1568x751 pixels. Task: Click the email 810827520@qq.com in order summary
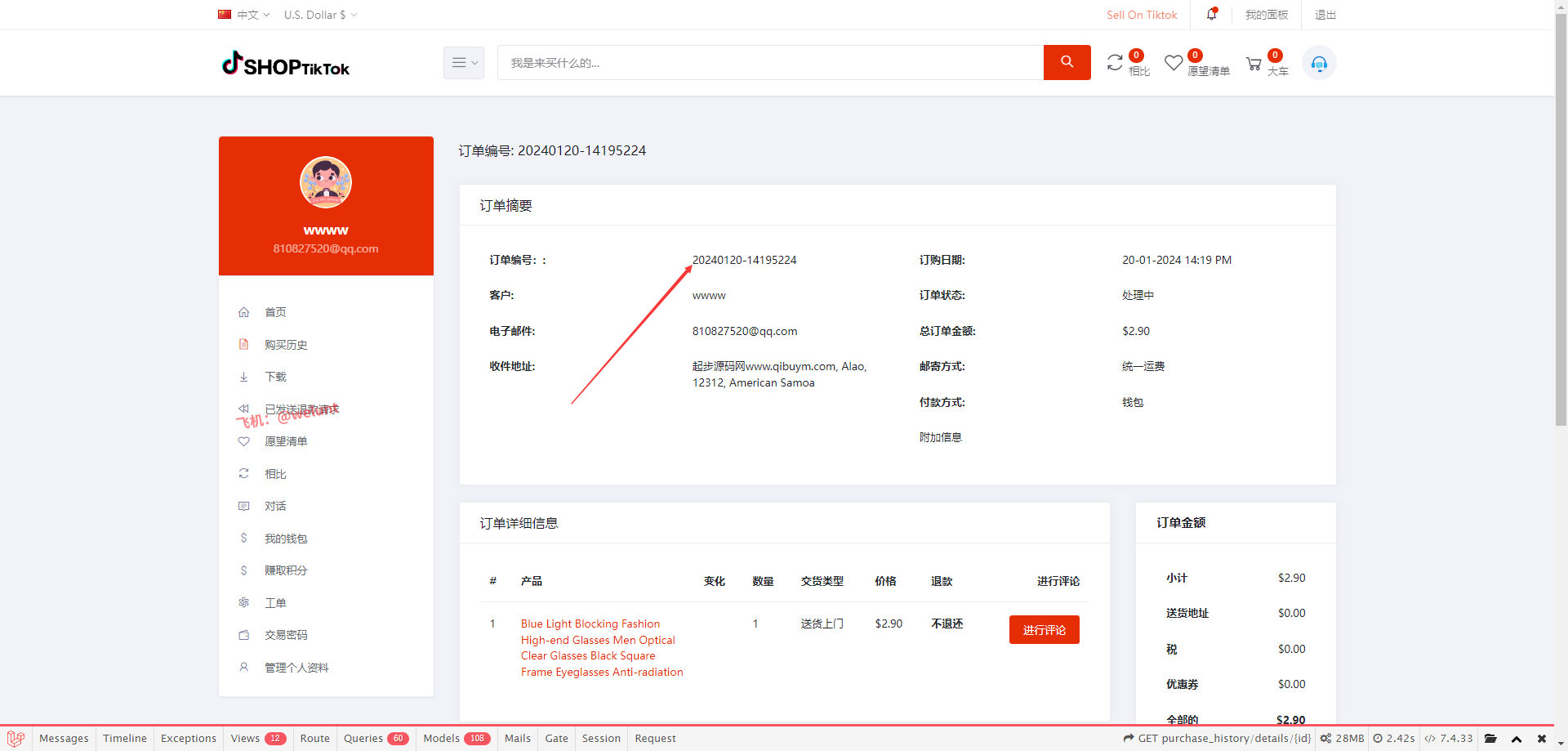coord(745,331)
